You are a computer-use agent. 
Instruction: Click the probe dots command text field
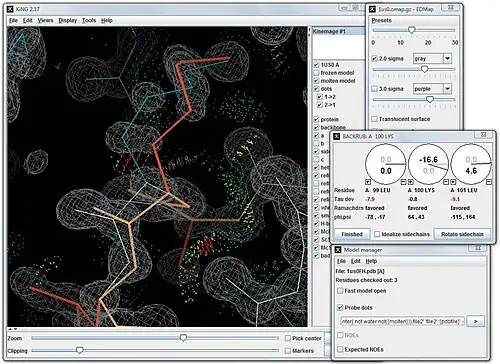(x=402, y=321)
